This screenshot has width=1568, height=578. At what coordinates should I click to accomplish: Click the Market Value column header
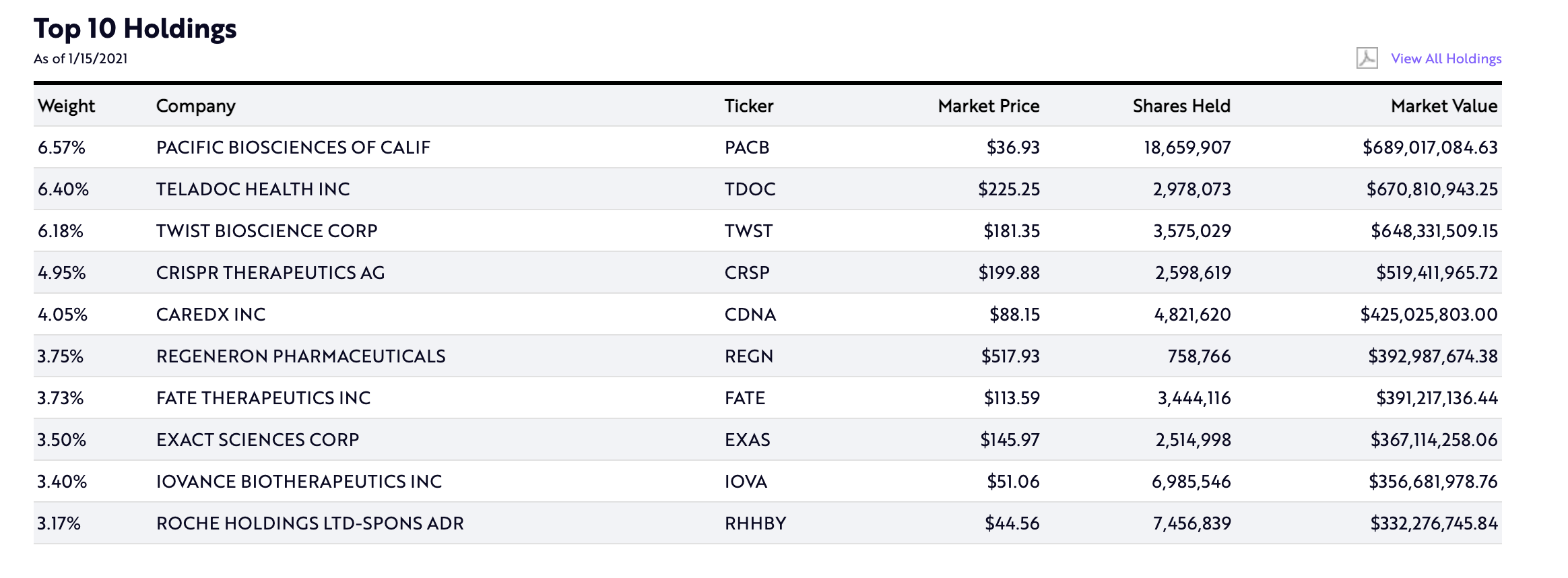coord(1443,106)
